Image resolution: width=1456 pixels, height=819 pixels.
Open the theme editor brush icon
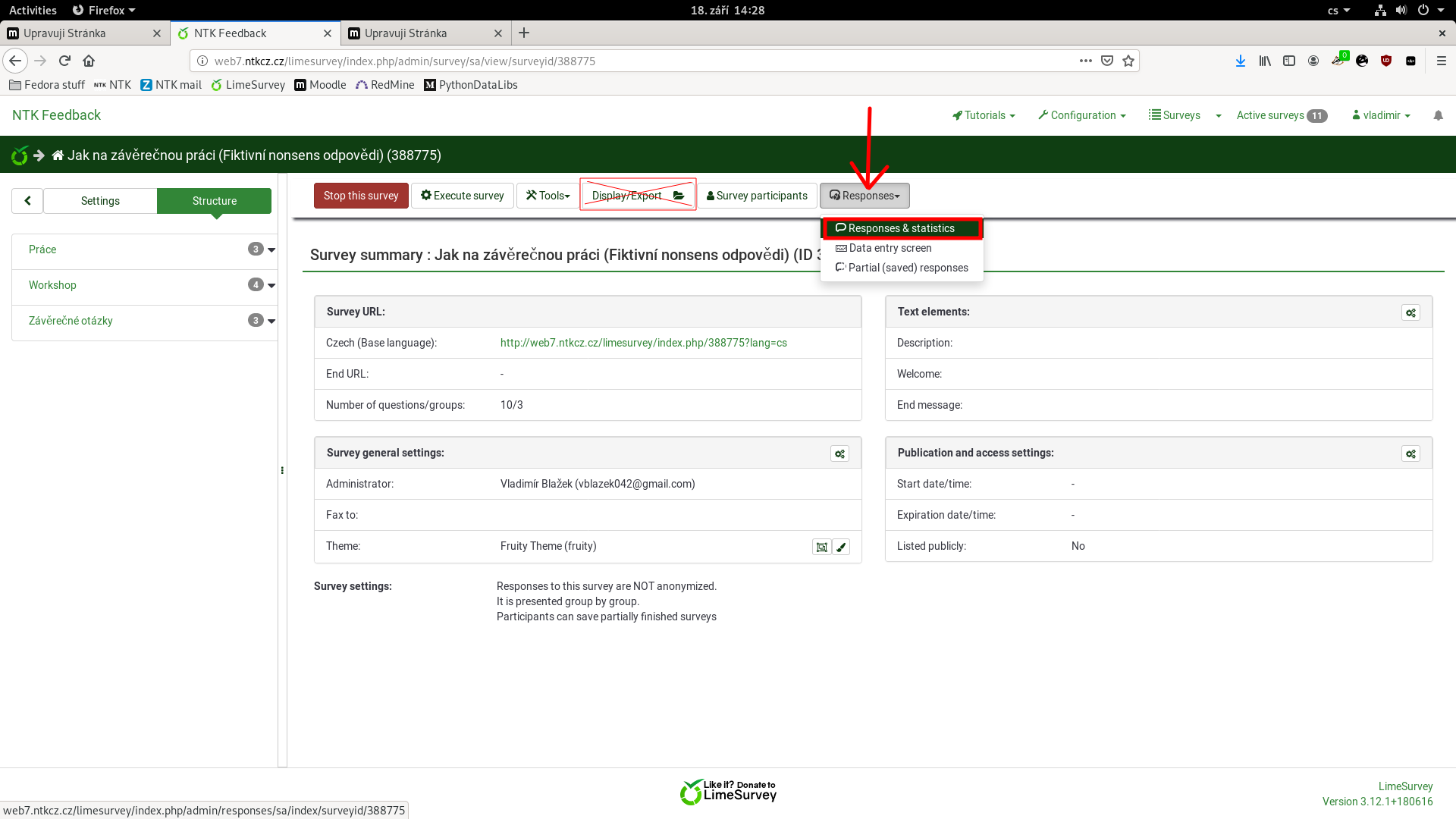[841, 547]
